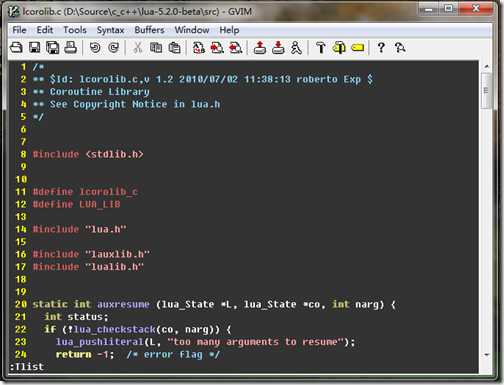
Task: Open Find and Replace toolbar icon
Action: pyautogui.click(x=199, y=48)
